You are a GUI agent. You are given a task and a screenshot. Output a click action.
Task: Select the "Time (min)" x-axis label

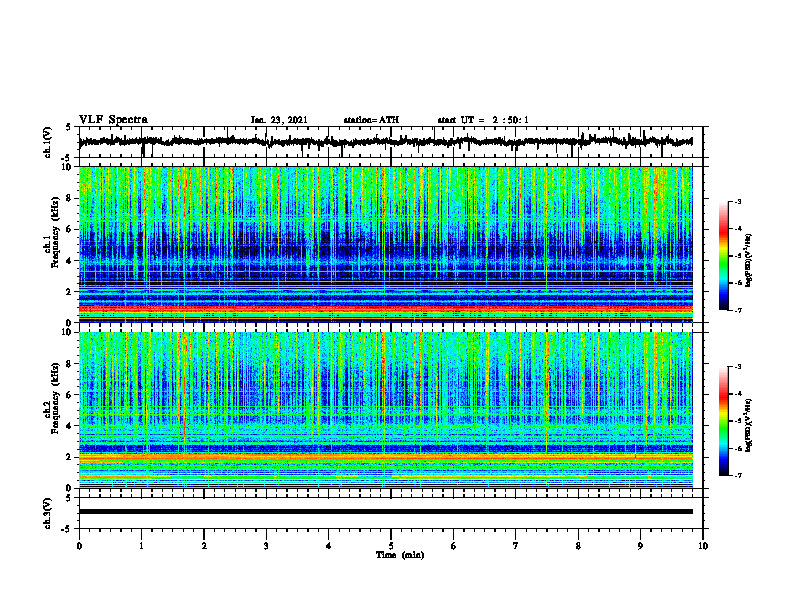[x=400, y=555]
